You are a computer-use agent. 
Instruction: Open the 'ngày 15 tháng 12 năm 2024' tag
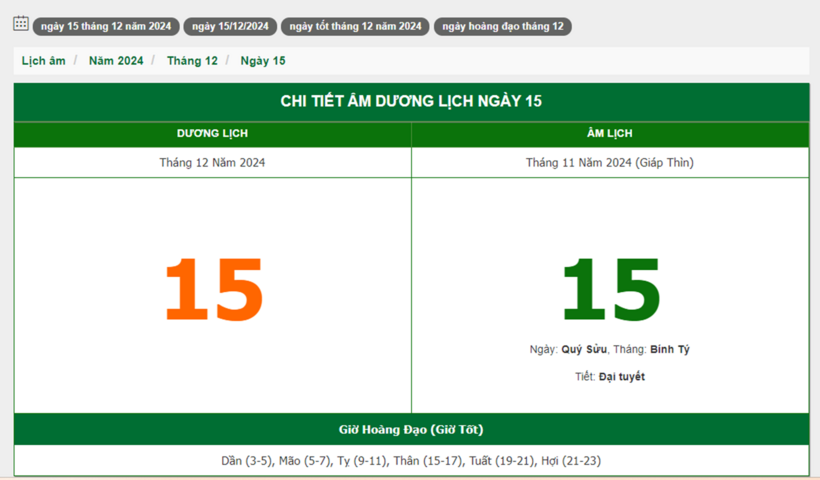106,27
